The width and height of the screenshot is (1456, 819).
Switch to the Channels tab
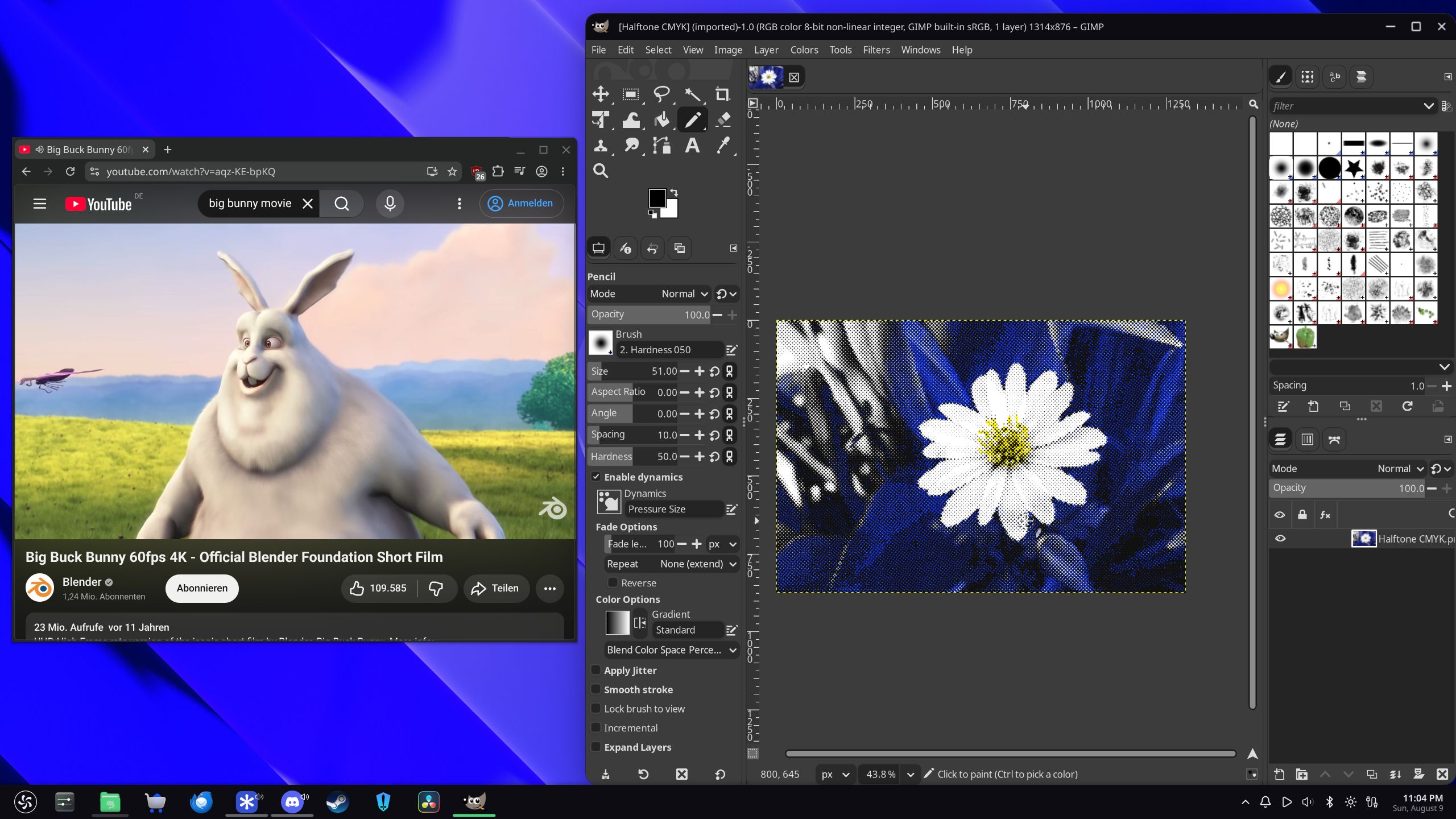coord(1307,439)
